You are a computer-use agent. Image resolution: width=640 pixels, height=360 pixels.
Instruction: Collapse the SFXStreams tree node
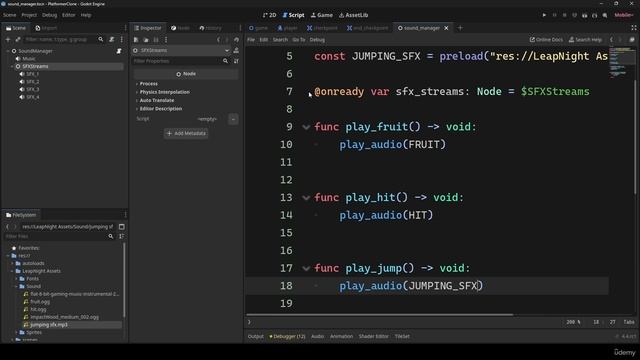tap(12, 66)
